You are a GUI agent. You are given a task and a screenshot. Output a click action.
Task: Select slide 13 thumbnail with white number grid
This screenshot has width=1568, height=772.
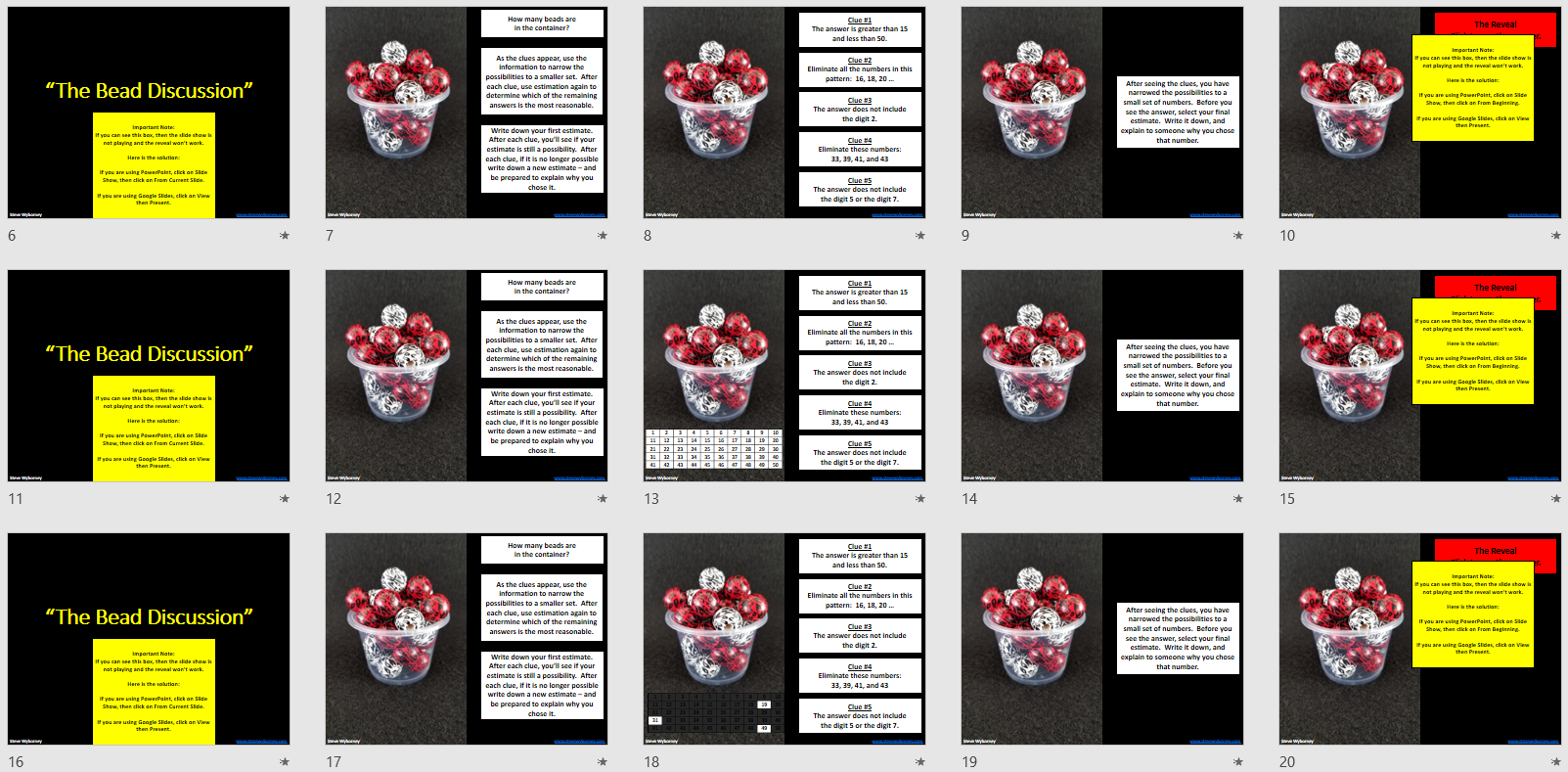tap(784, 376)
